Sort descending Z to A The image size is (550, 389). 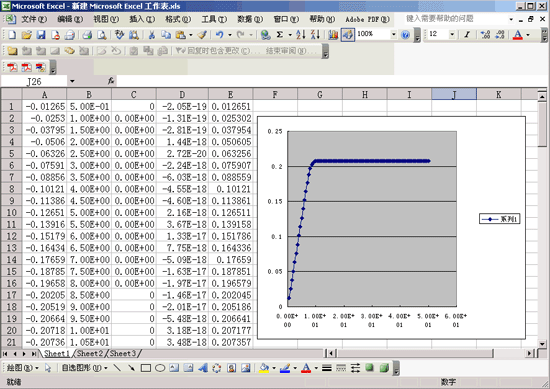315,35
